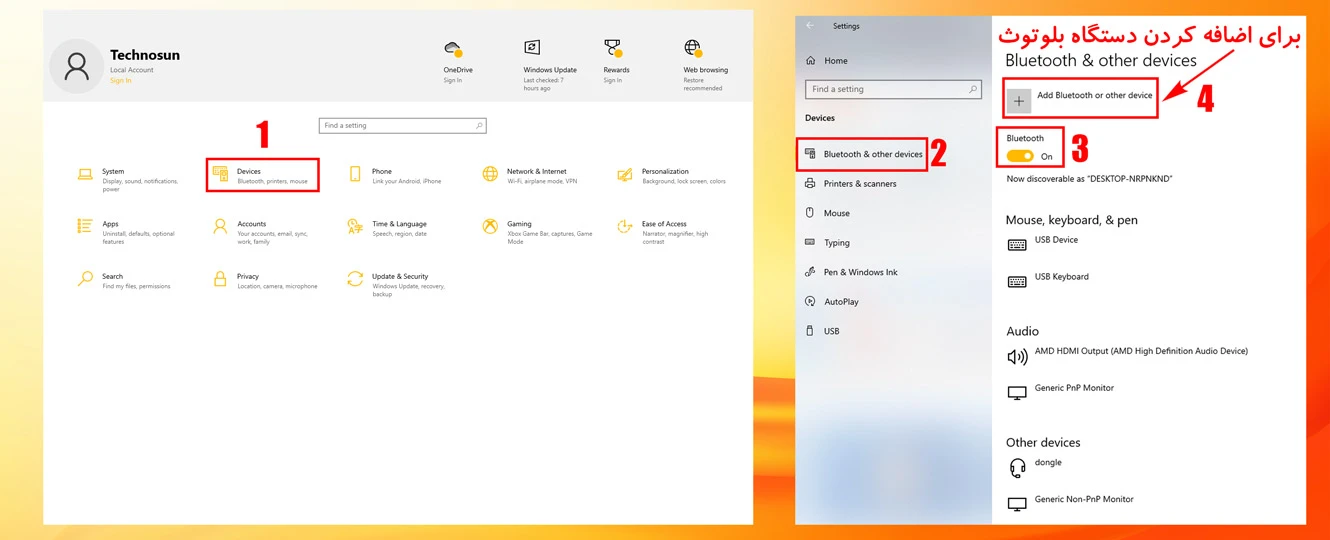Open the Mouse settings page
The width and height of the screenshot is (1330, 540).
coord(837,213)
